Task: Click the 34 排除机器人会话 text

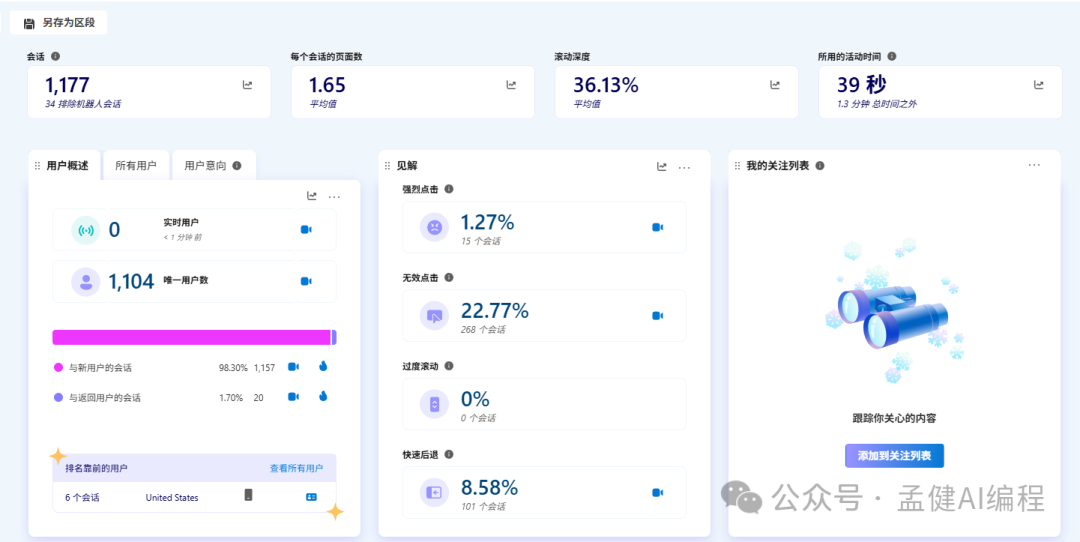Action: pyautogui.click(x=83, y=105)
